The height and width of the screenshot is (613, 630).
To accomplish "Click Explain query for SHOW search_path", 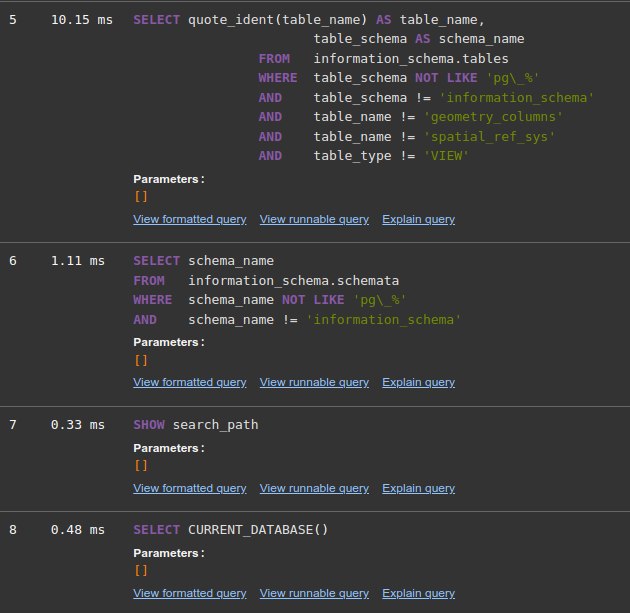I will click(x=418, y=488).
